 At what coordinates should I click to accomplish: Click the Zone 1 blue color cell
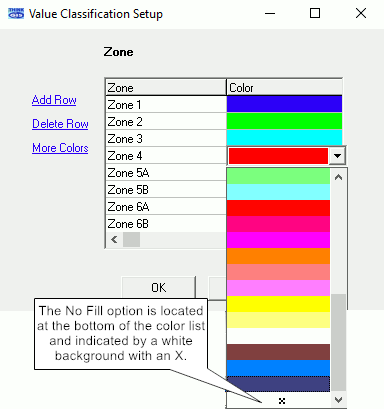[284, 104]
